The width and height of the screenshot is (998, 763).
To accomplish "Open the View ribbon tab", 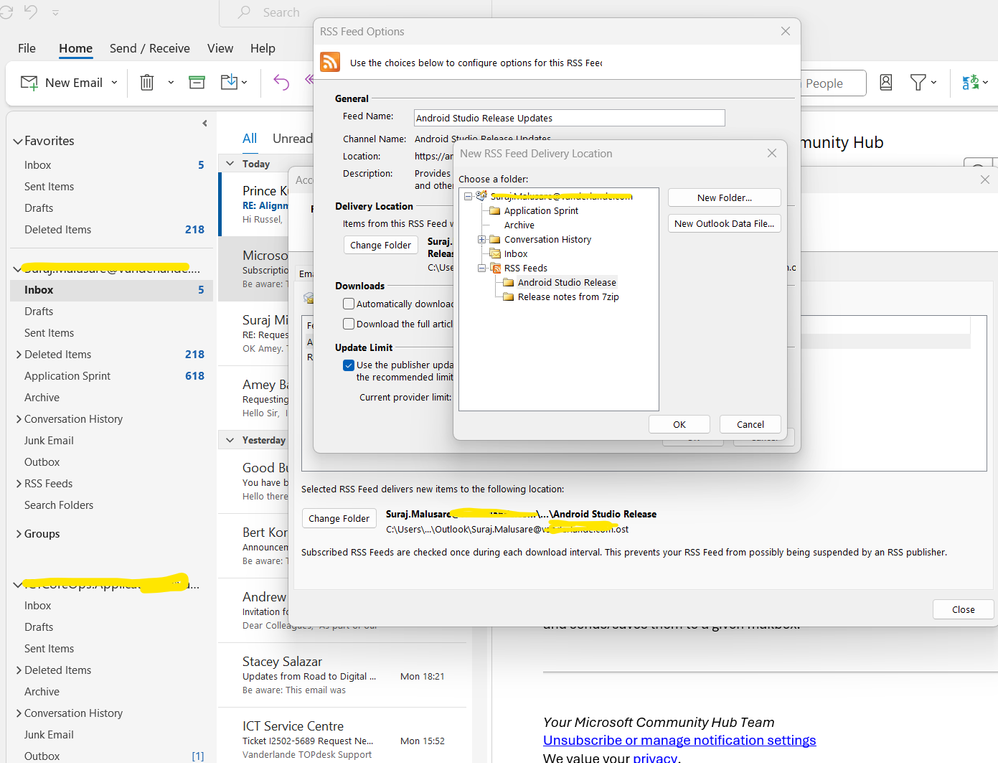I will (x=220, y=48).
